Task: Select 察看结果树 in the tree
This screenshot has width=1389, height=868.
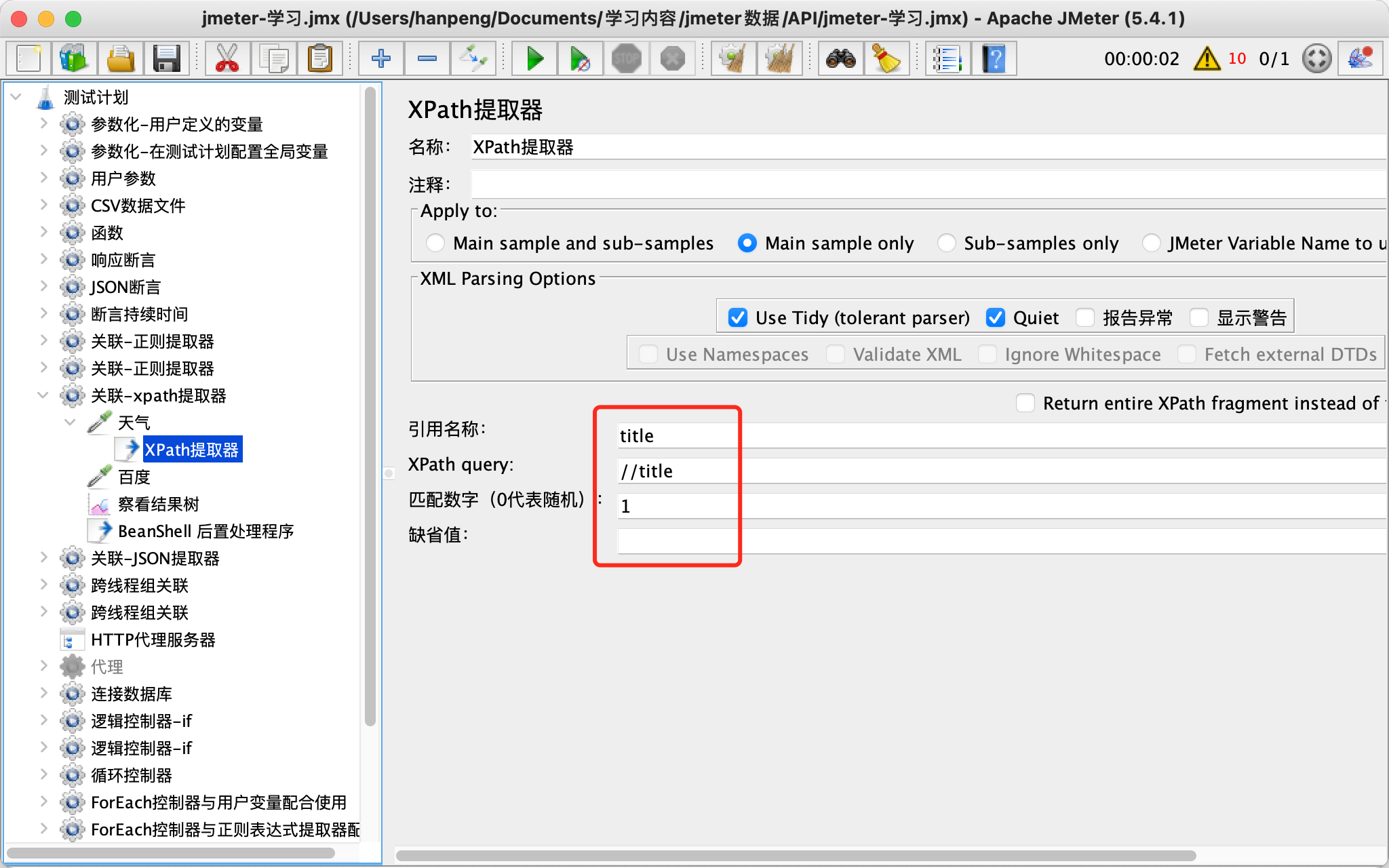Action: (x=158, y=504)
